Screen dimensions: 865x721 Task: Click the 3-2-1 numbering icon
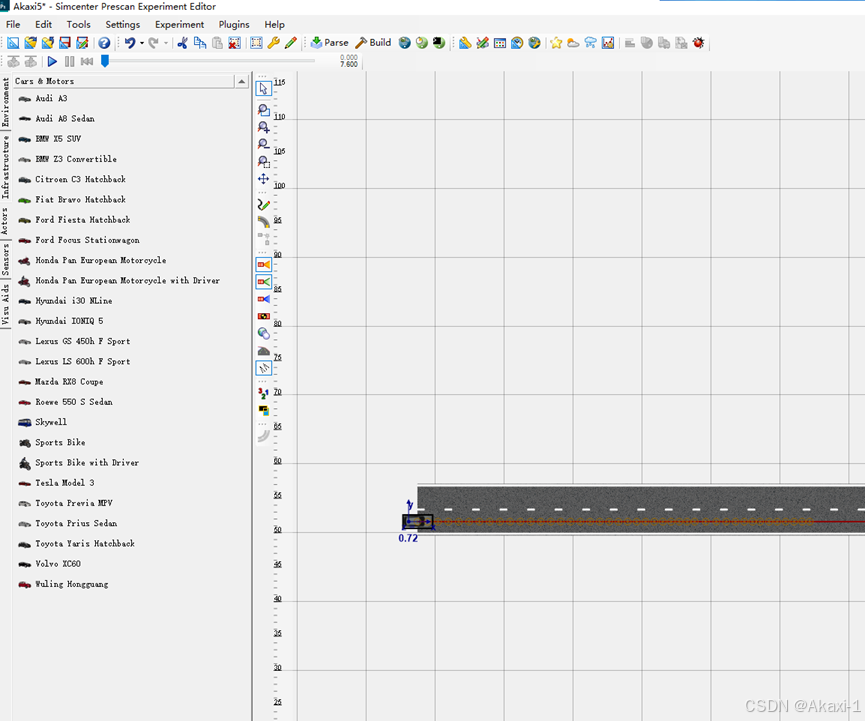coord(264,393)
